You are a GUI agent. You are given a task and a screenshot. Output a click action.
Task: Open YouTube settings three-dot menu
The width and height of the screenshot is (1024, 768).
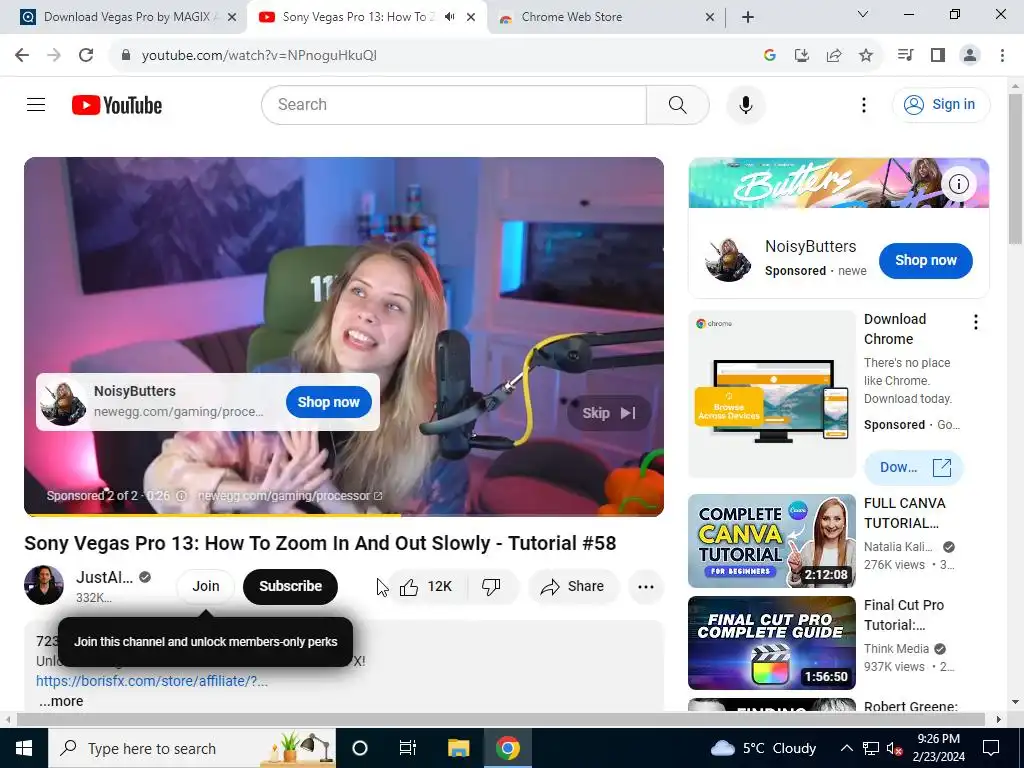coord(863,104)
